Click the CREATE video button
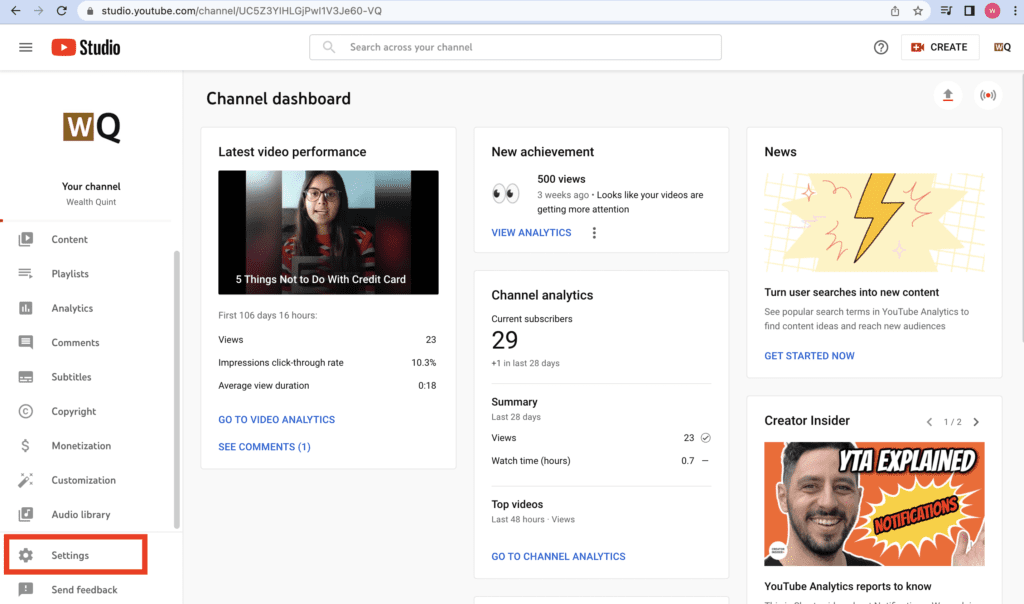The height and width of the screenshot is (604, 1024). tap(940, 47)
